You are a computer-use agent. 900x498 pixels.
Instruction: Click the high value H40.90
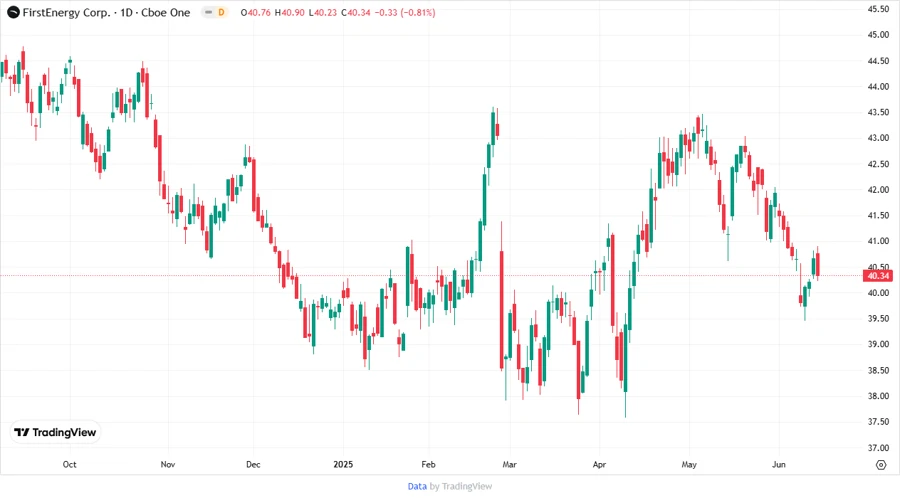click(x=290, y=13)
